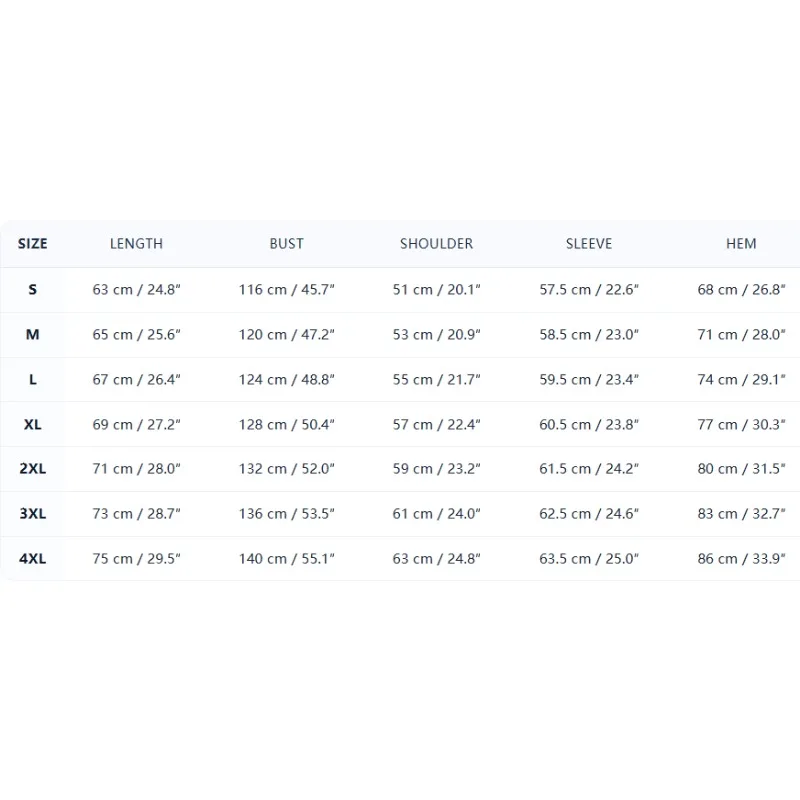Click the BUST column header

tap(286, 244)
